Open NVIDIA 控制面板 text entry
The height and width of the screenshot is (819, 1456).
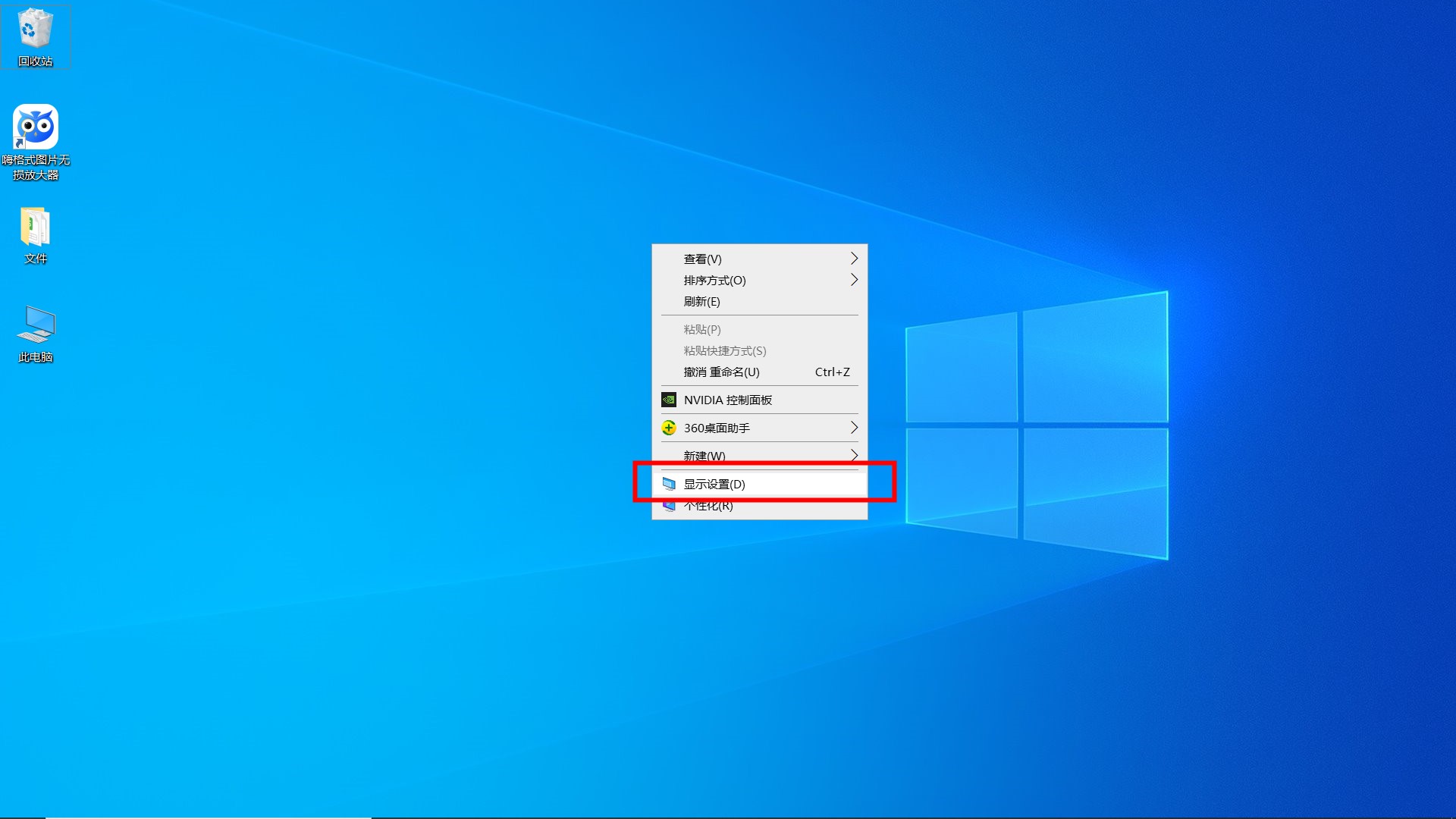click(x=727, y=400)
